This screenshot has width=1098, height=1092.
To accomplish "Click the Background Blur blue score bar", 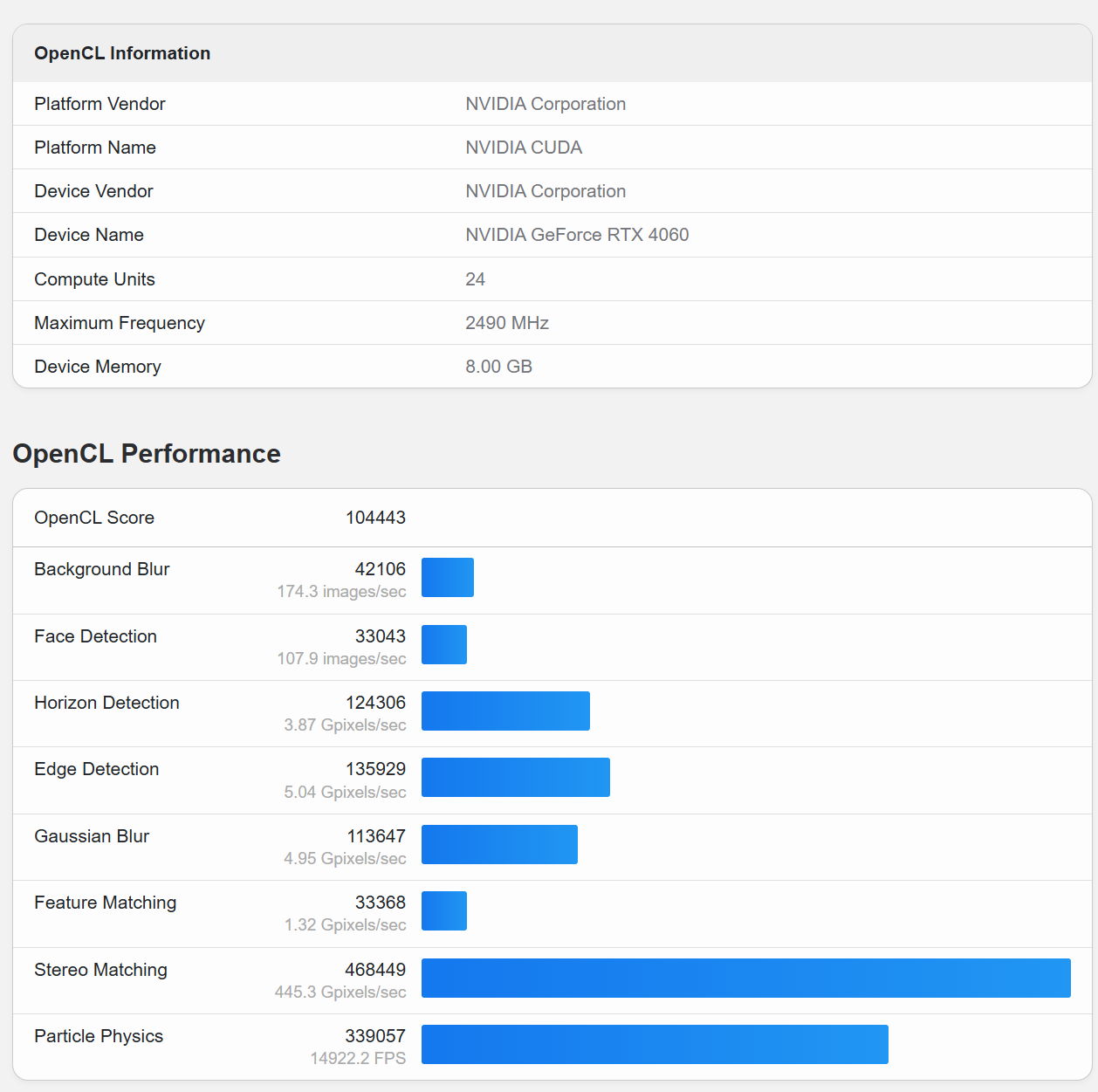I will (447, 578).
